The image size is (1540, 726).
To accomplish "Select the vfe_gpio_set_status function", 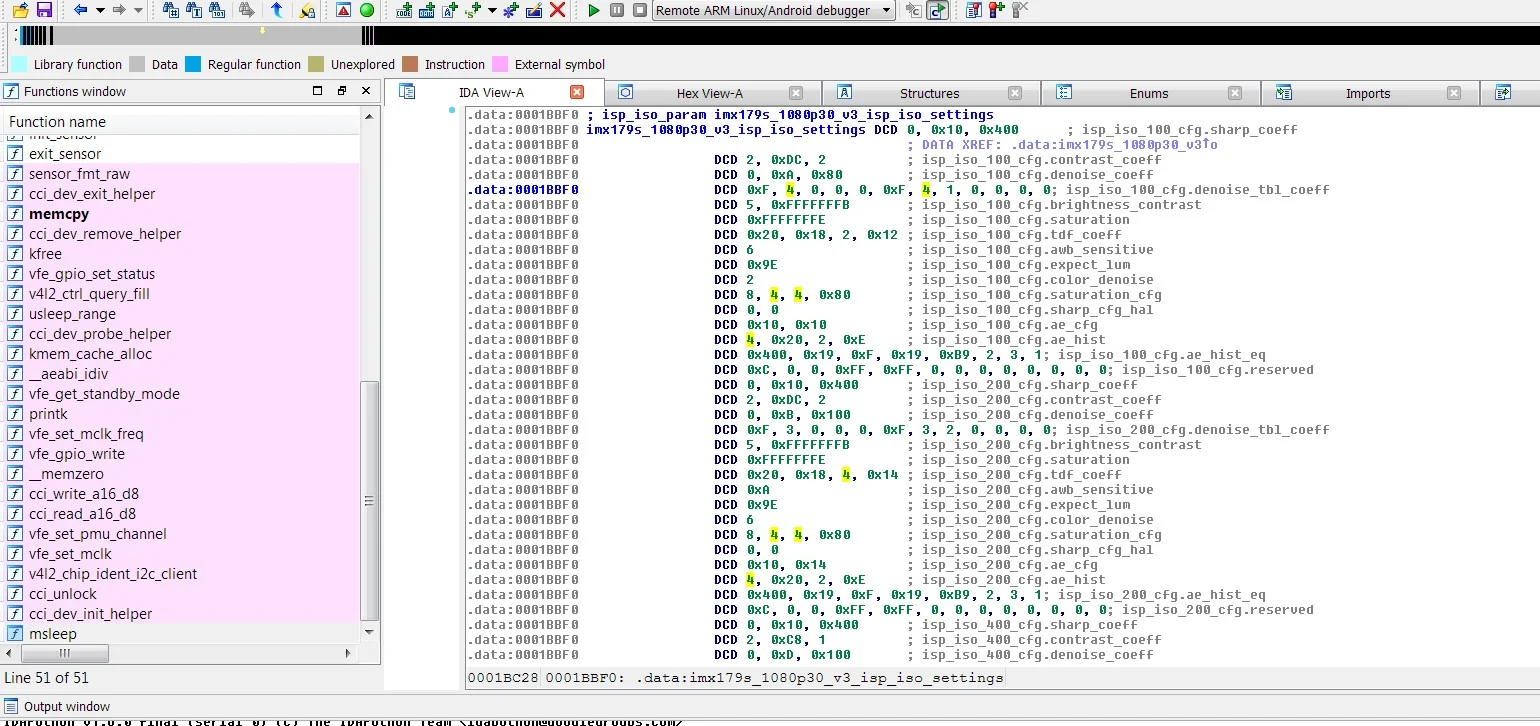I will 92,274.
